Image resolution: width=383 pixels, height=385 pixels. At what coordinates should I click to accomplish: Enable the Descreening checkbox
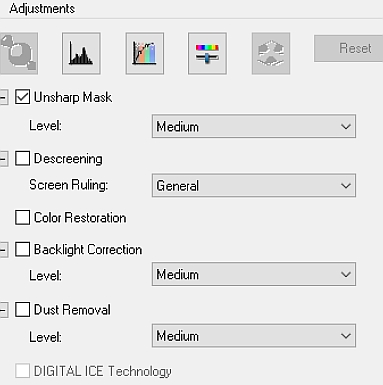click(x=22, y=158)
